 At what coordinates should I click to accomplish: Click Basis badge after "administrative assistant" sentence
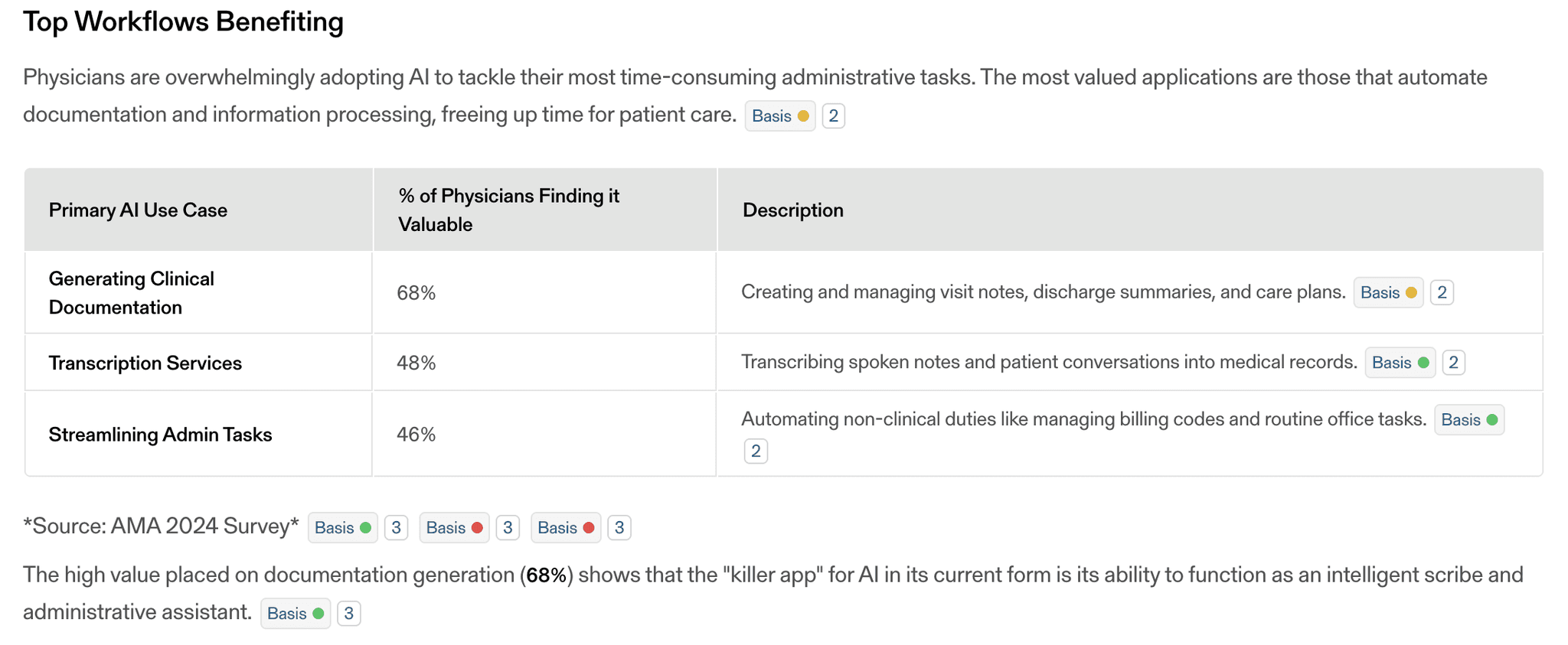(295, 614)
